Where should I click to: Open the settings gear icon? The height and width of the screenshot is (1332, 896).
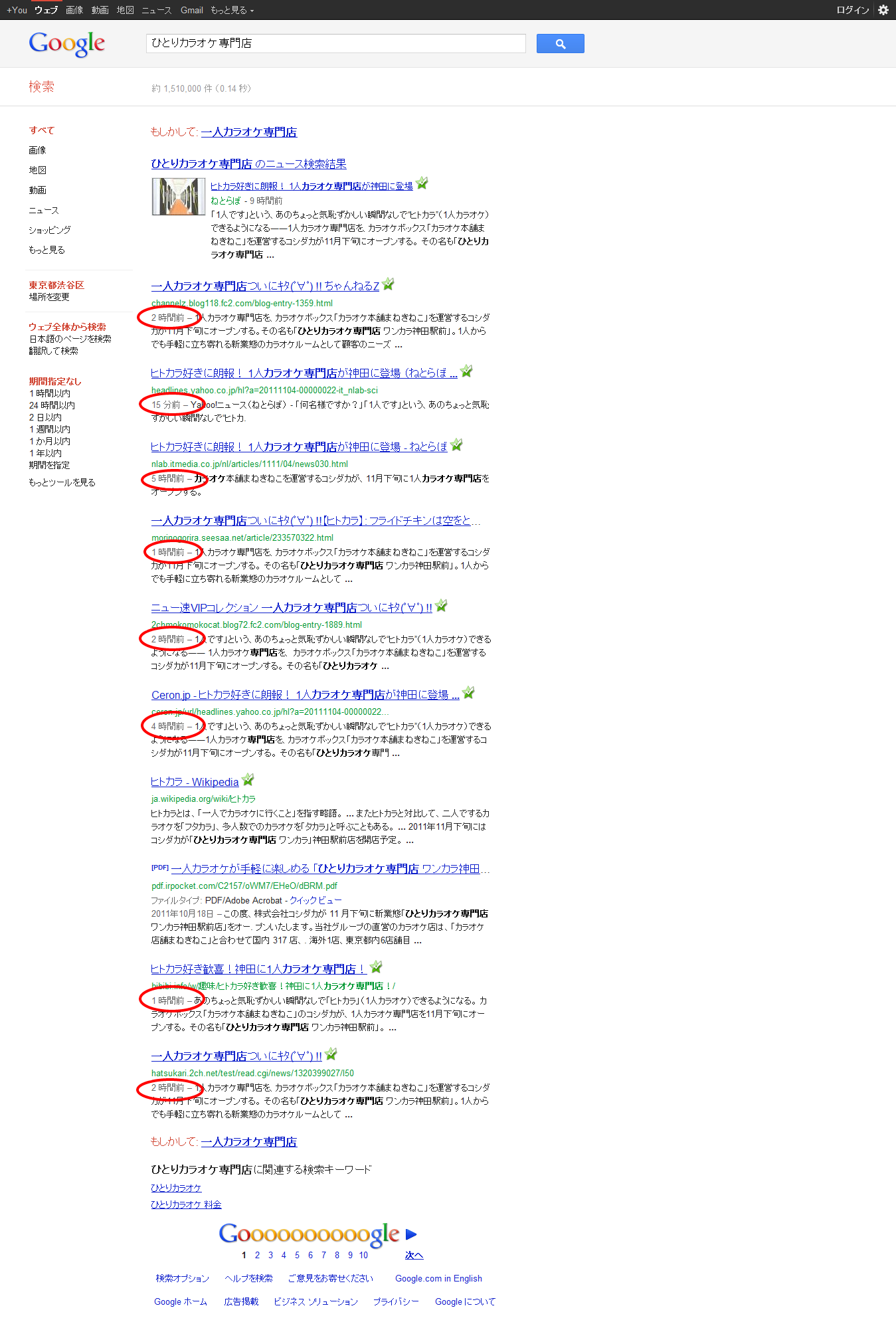coord(883,10)
